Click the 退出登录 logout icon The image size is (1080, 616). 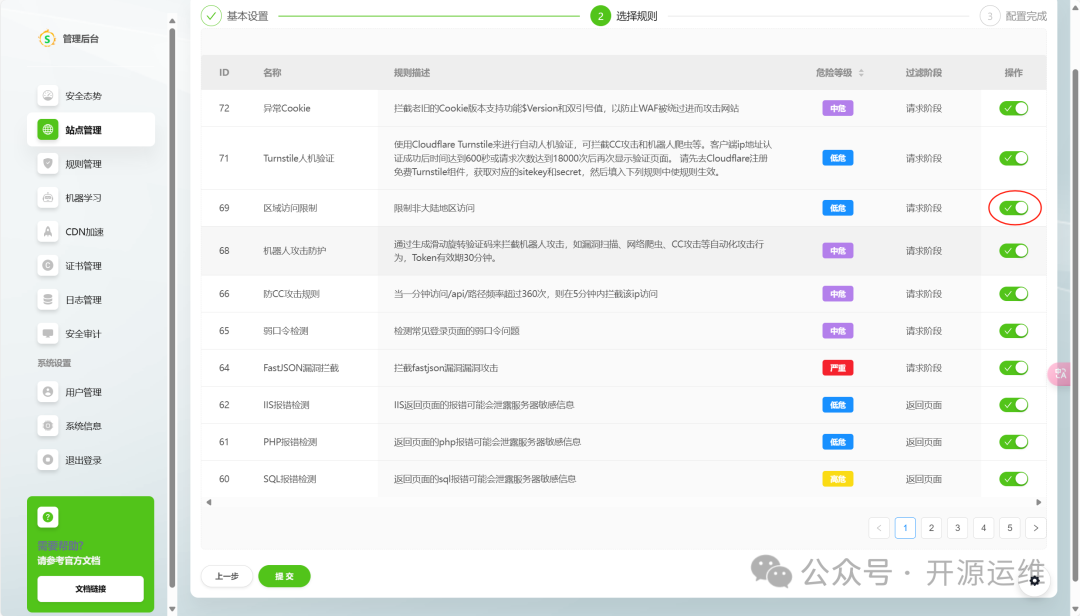tap(47, 460)
